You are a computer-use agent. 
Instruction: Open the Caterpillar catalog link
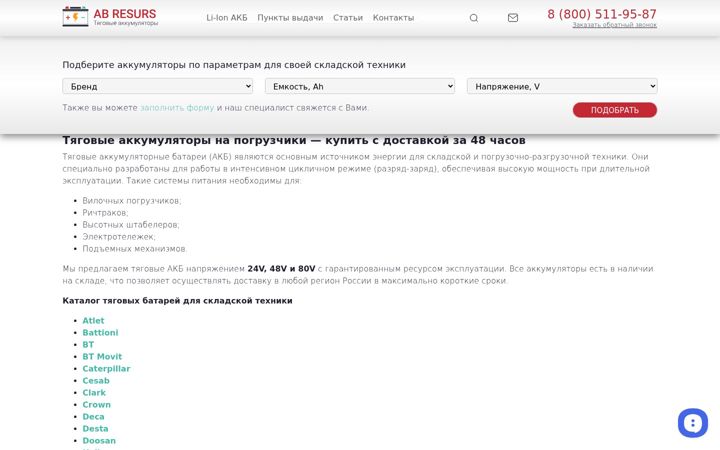click(107, 369)
